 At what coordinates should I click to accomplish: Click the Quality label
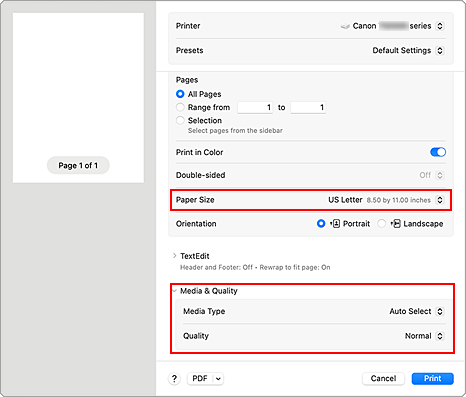(x=196, y=336)
